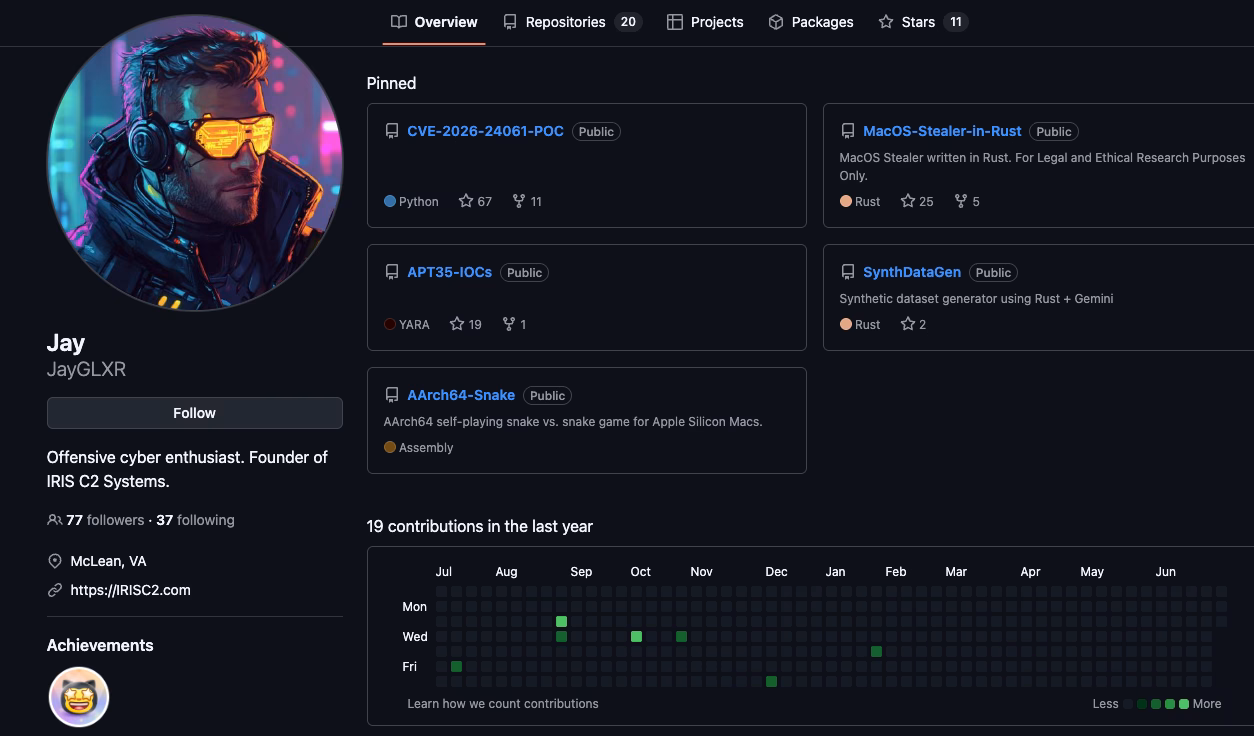
Task: Click the star icon on SynthDataGen
Action: (x=908, y=324)
